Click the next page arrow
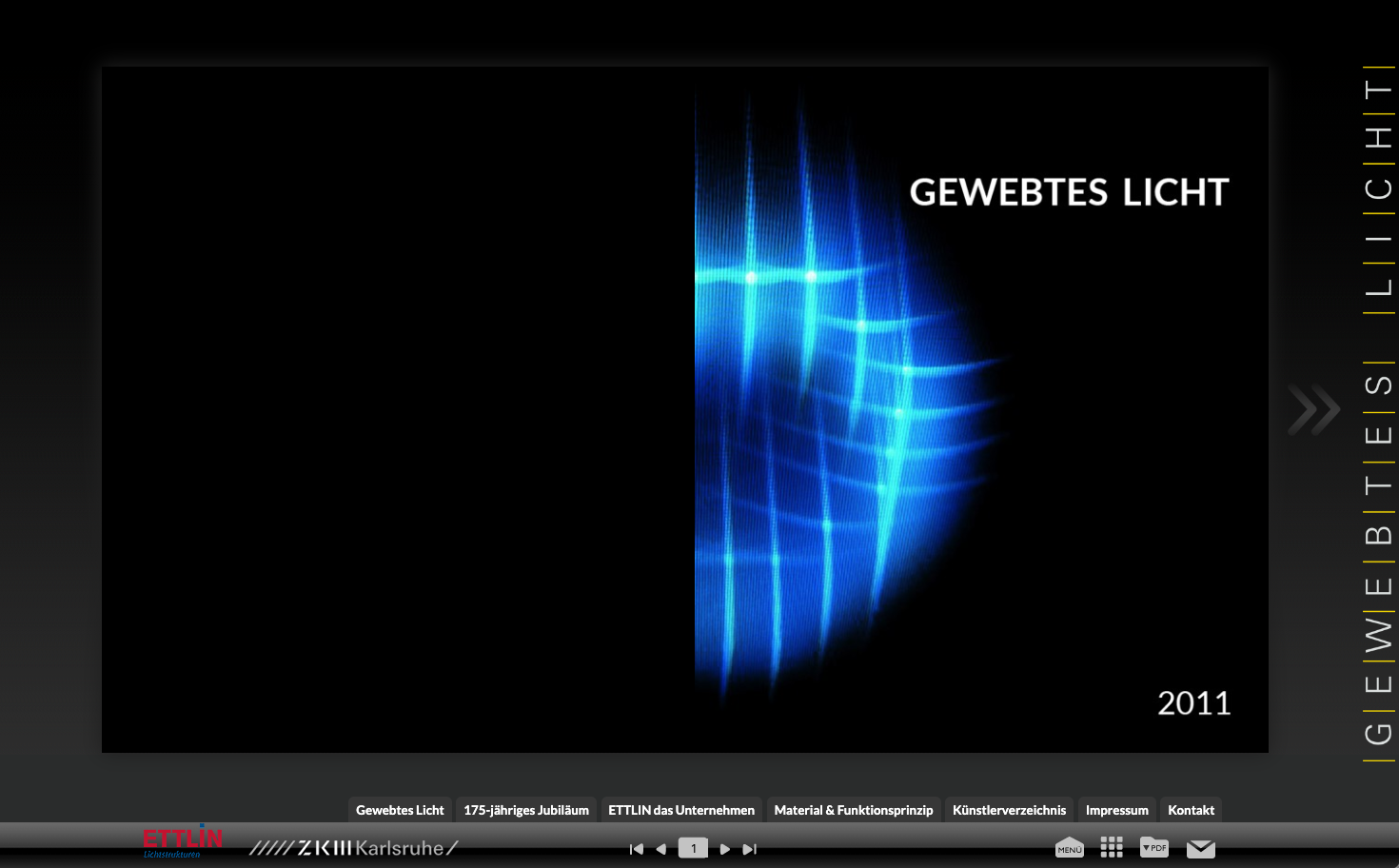This screenshot has height=868, width=1399. point(725,849)
